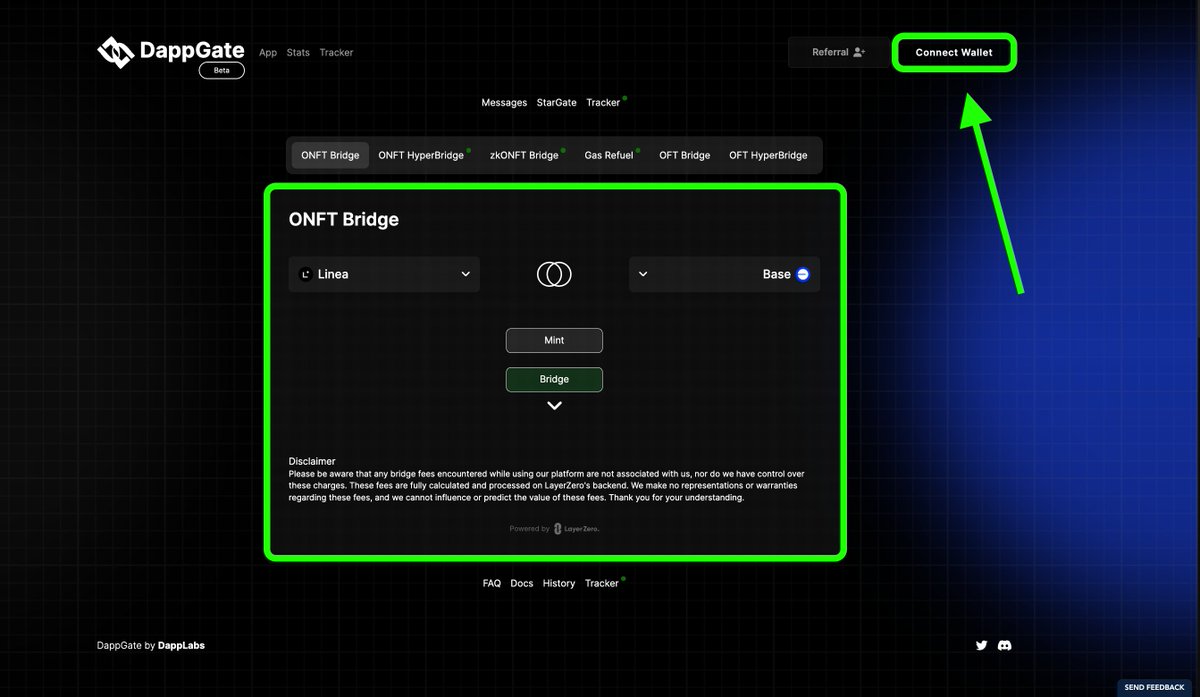Switch to the OFT HyperBridge tab

point(768,155)
